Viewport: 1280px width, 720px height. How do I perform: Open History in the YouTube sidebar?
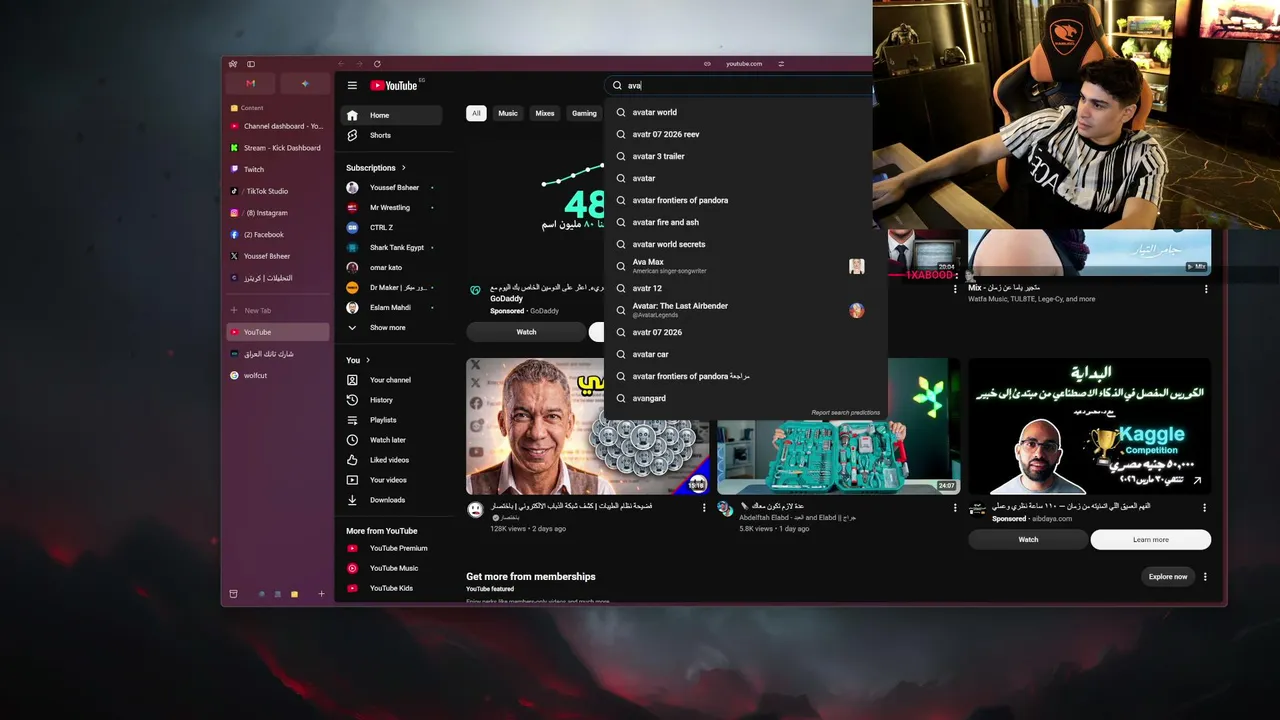click(391, 400)
